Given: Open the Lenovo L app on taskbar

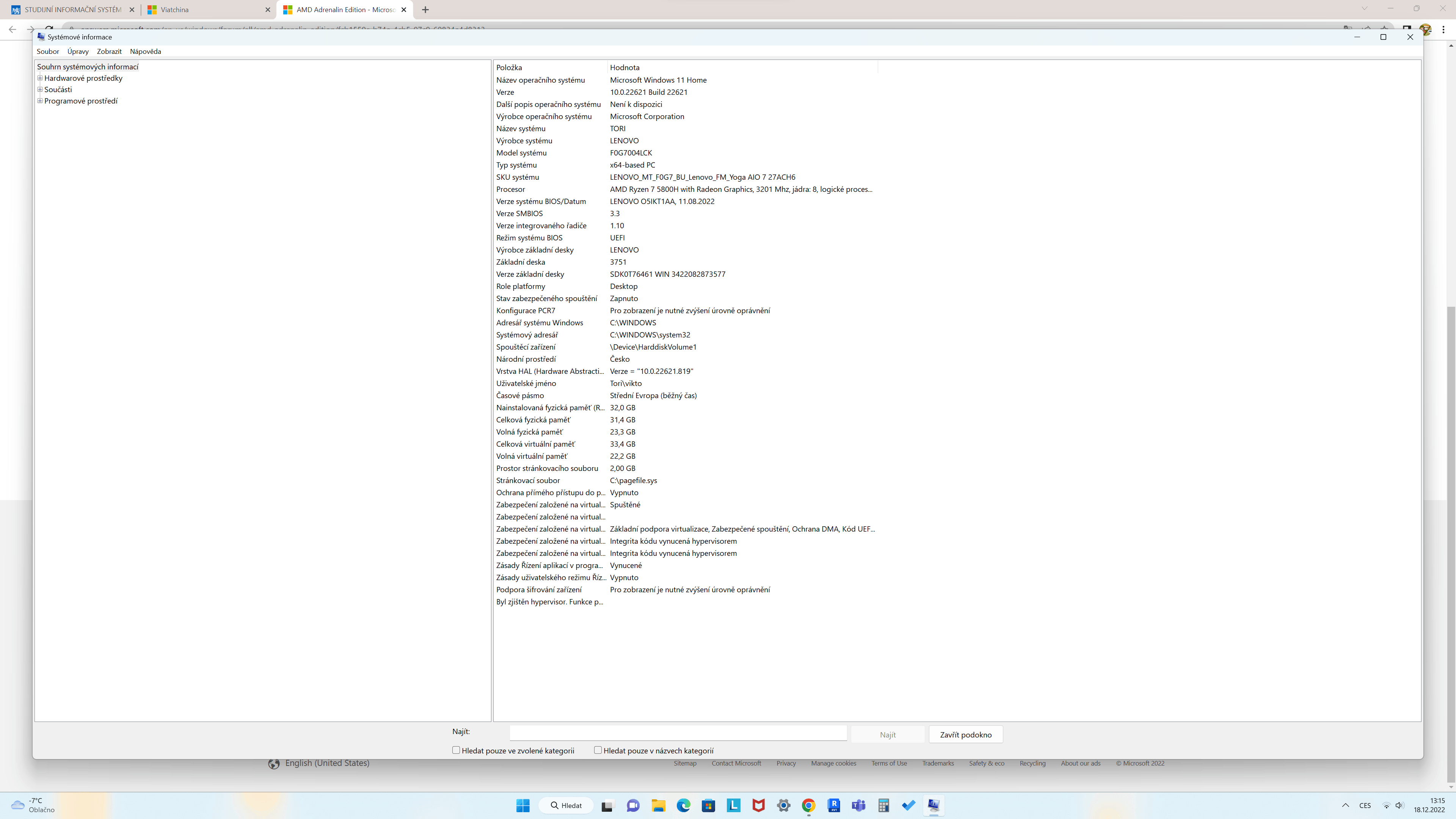Looking at the screenshot, I should pyautogui.click(x=734, y=805).
